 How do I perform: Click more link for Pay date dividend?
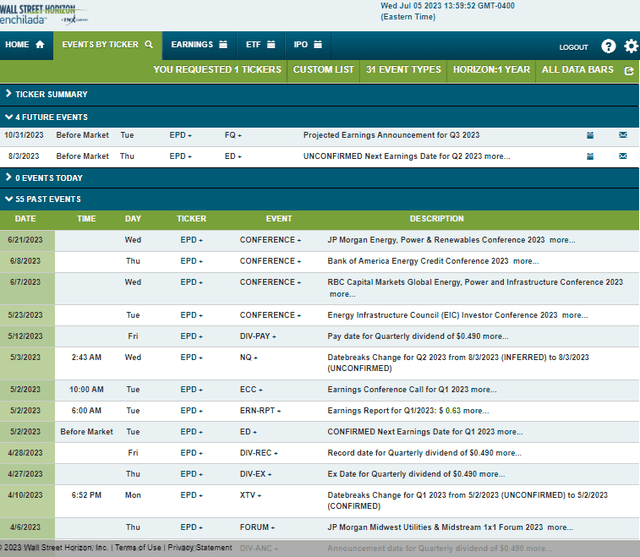click(x=496, y=337)
